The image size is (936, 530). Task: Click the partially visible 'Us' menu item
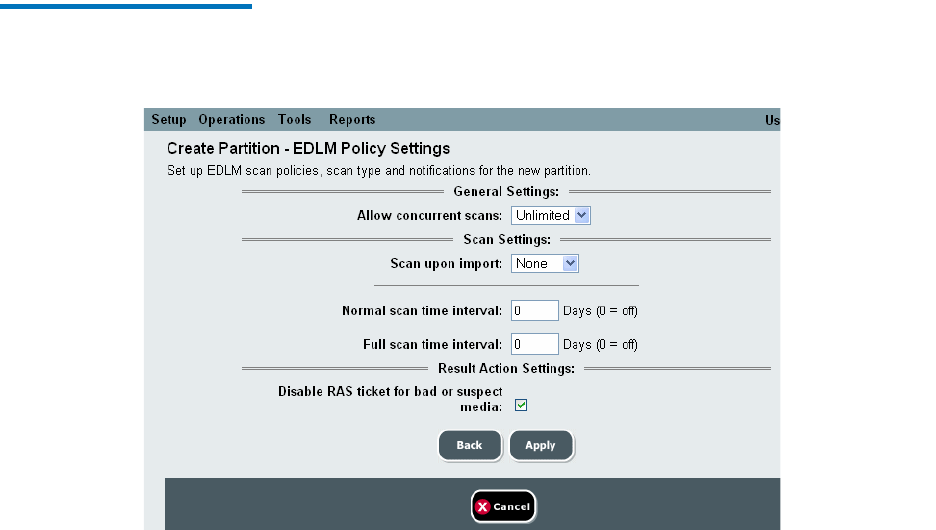772,120
